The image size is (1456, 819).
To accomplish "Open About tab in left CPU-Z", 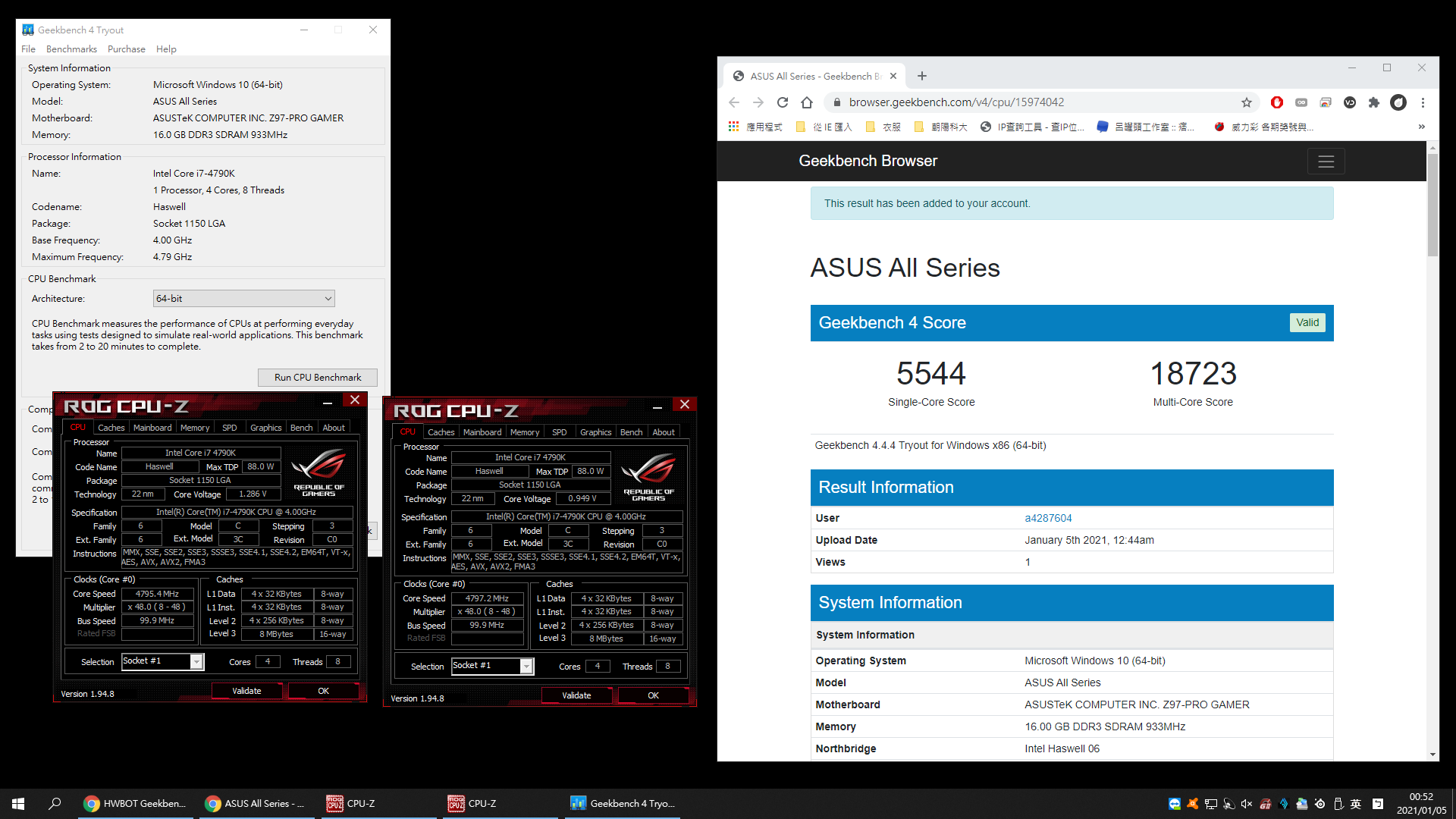I will click(x=334, y=428).
